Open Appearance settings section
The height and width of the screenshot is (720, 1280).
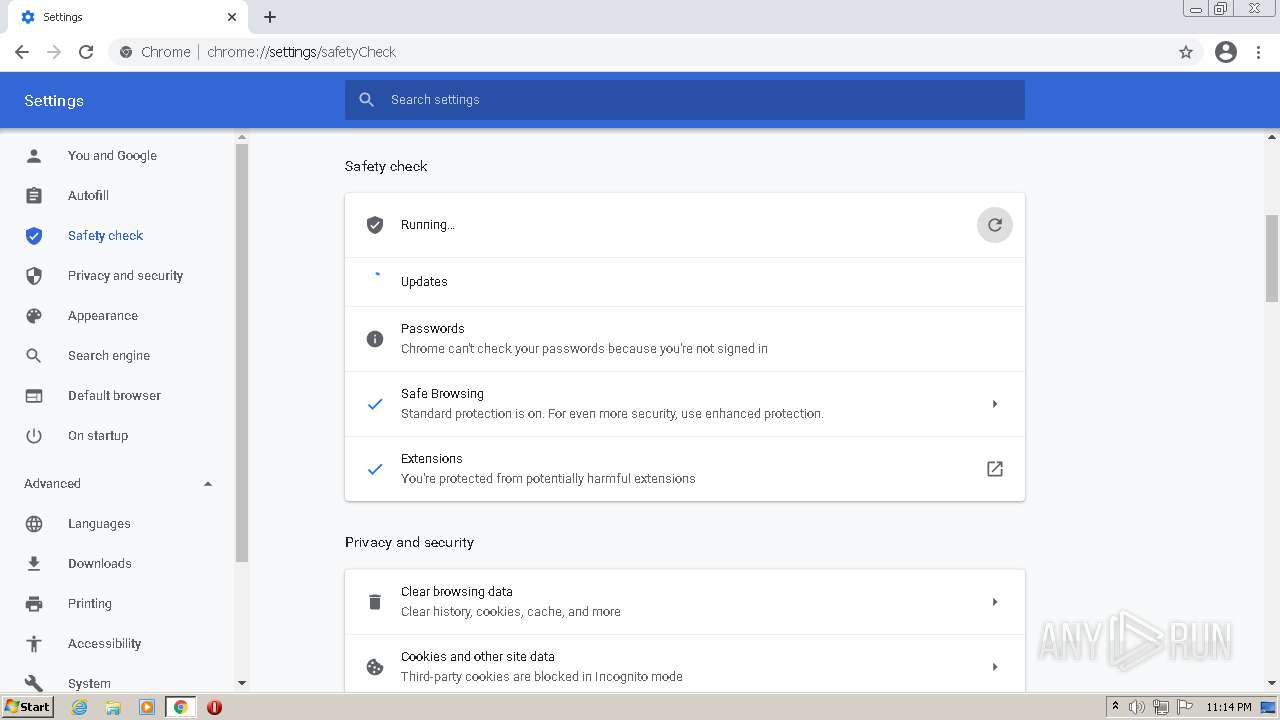pos(103,316)
